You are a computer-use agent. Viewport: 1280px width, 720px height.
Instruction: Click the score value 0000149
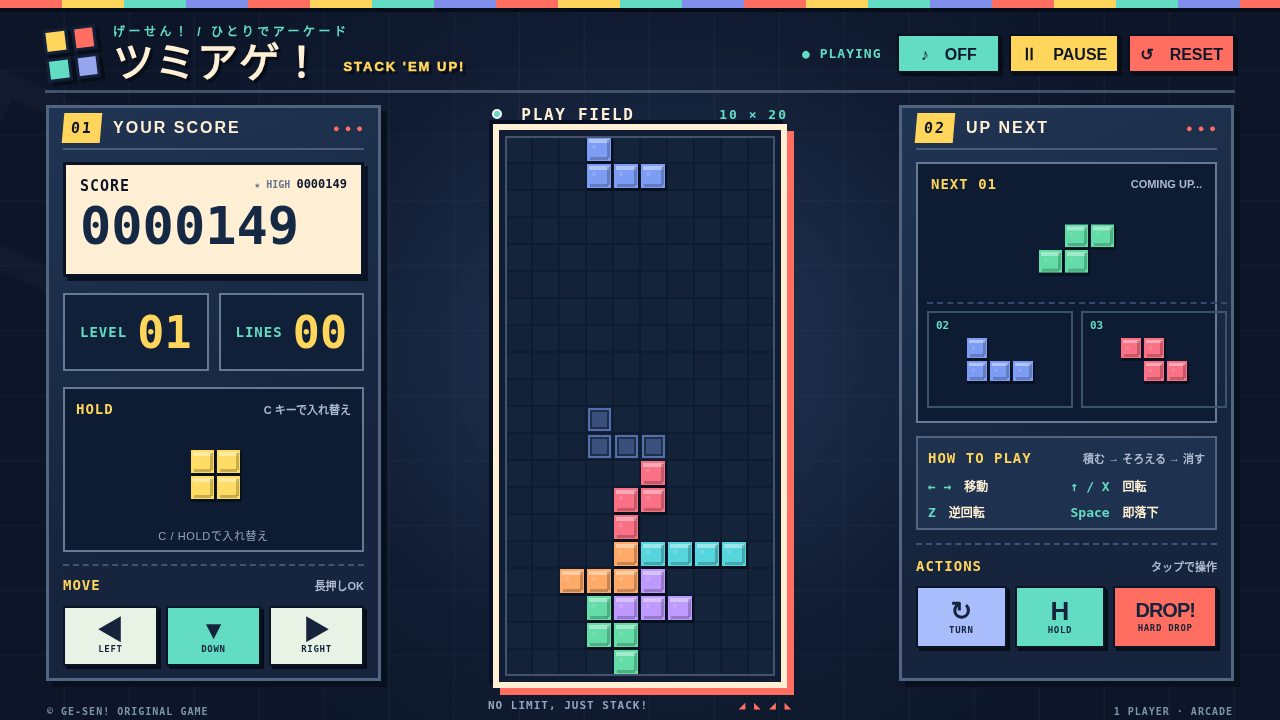pos(190,226)
